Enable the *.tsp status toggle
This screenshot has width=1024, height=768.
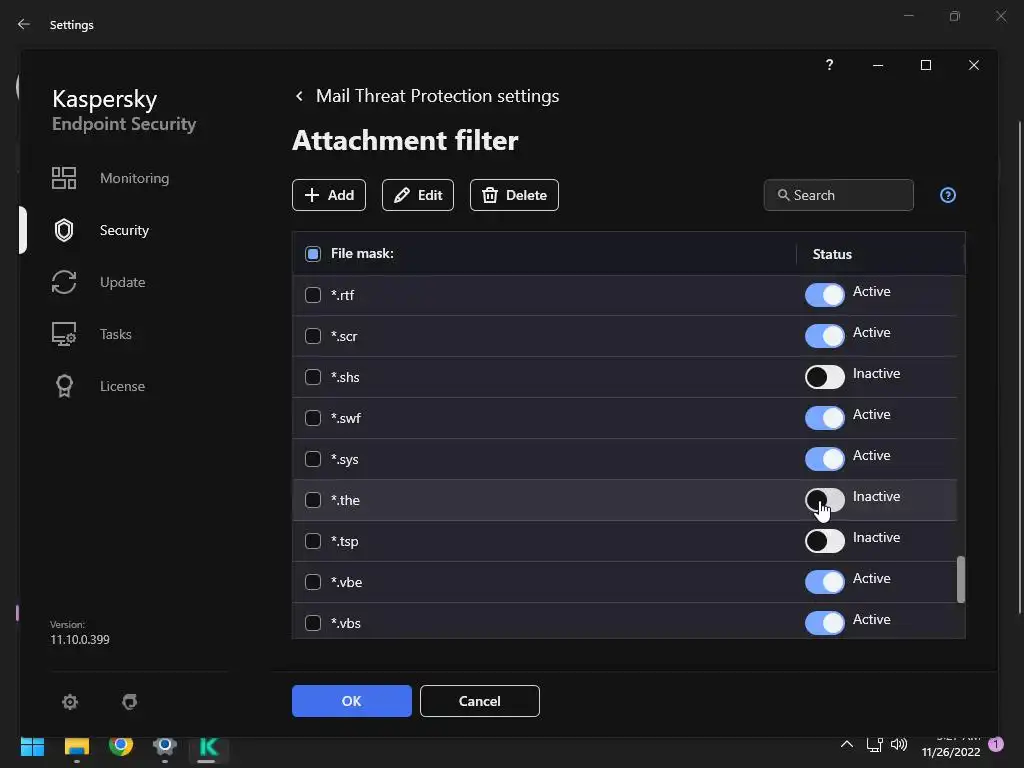(824, 541)
